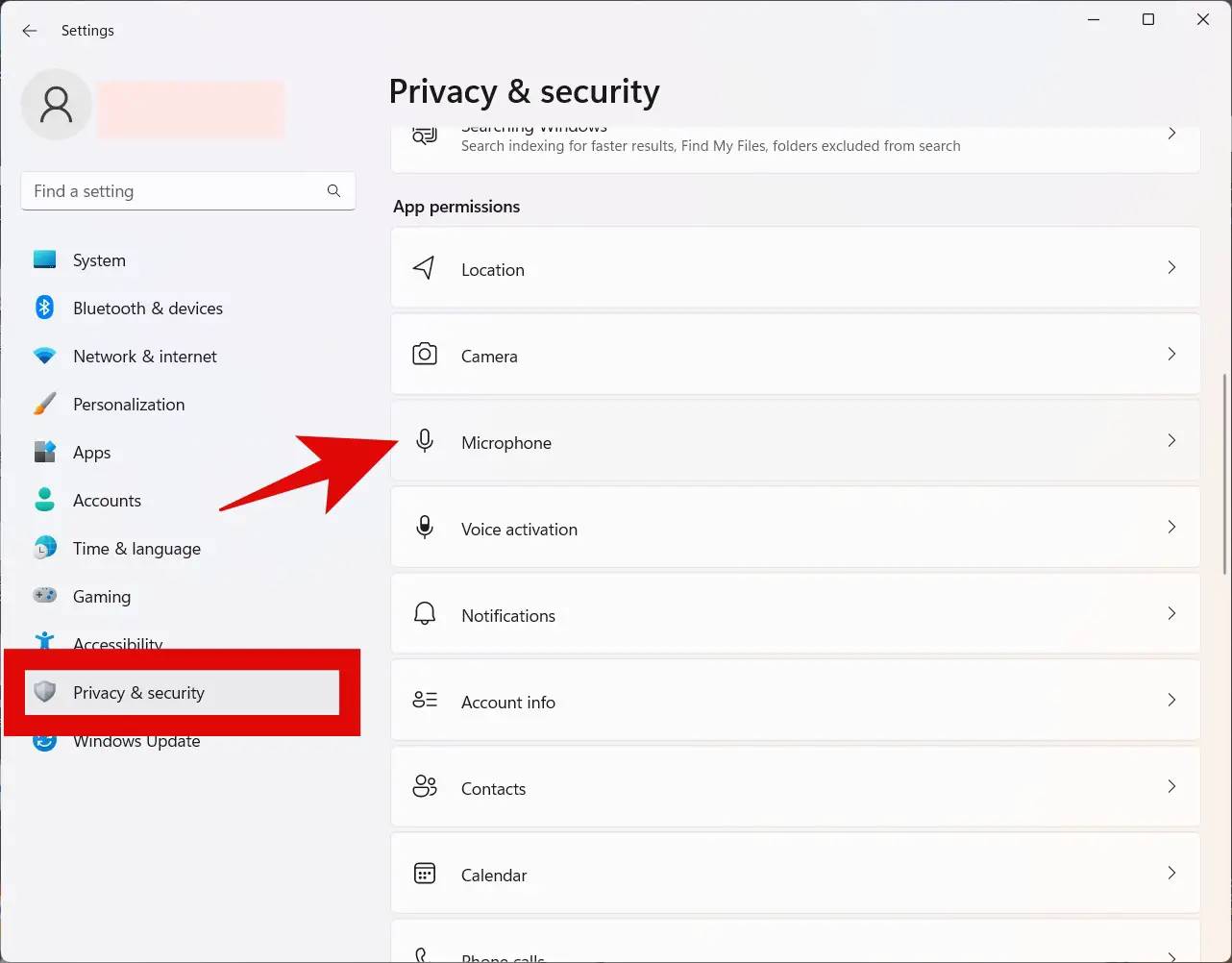Open Calendar permissions
1232x963 pixels.
point(796,874)
